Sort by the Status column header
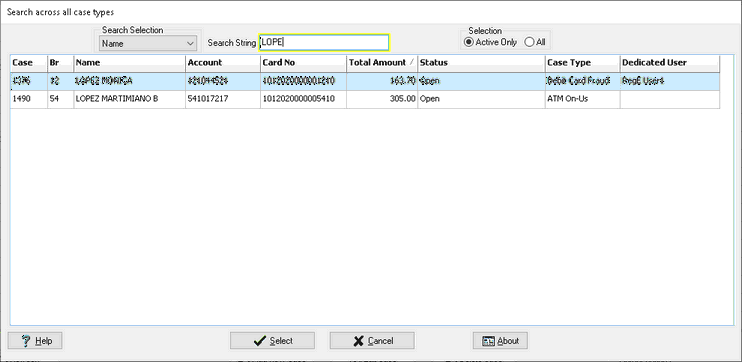742x362 pixels. coord(481,63)
